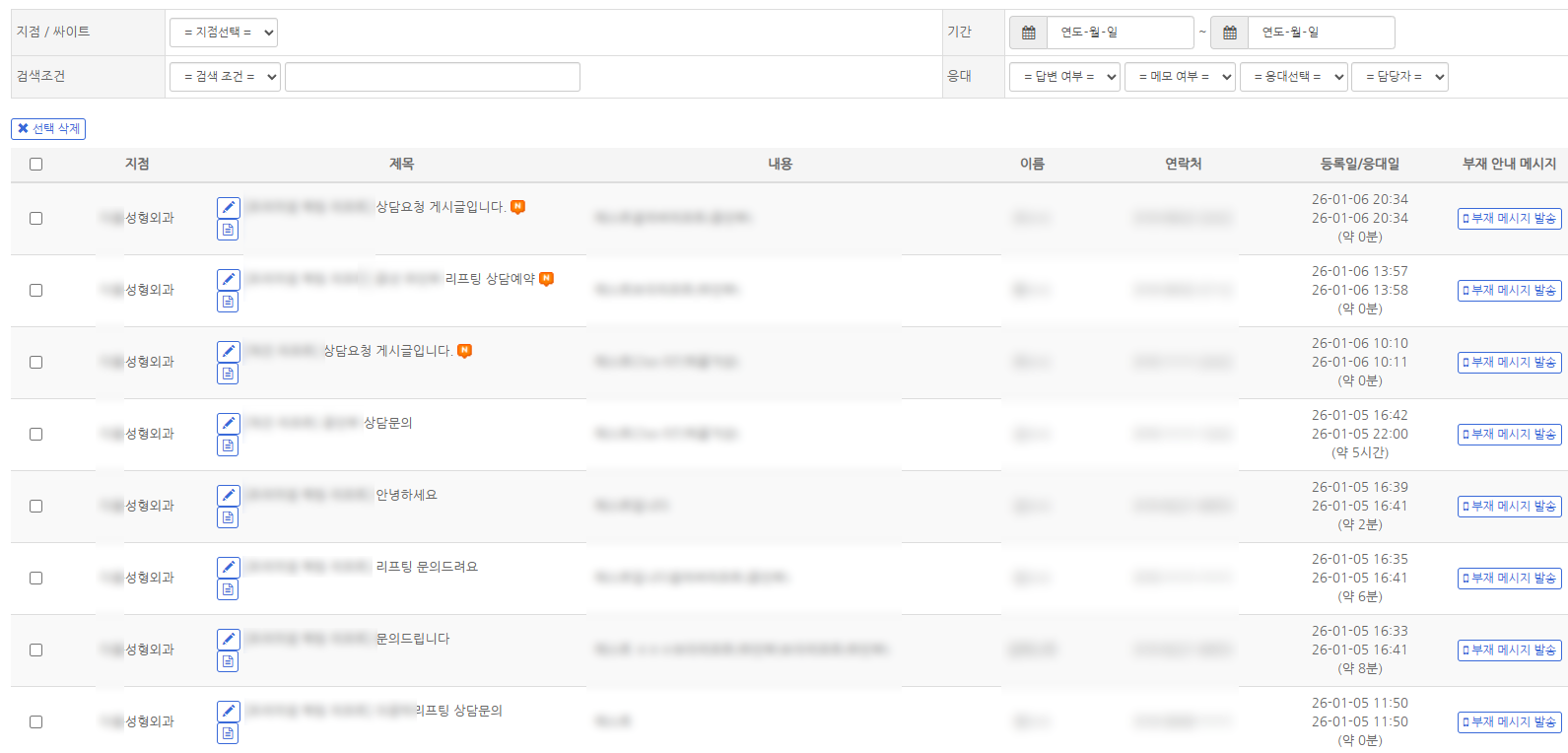The width and height of the screenshot is (1568, 753).
Task: Select checkbox for 26-01-06 13:57 row
Action: coord(36,291)
